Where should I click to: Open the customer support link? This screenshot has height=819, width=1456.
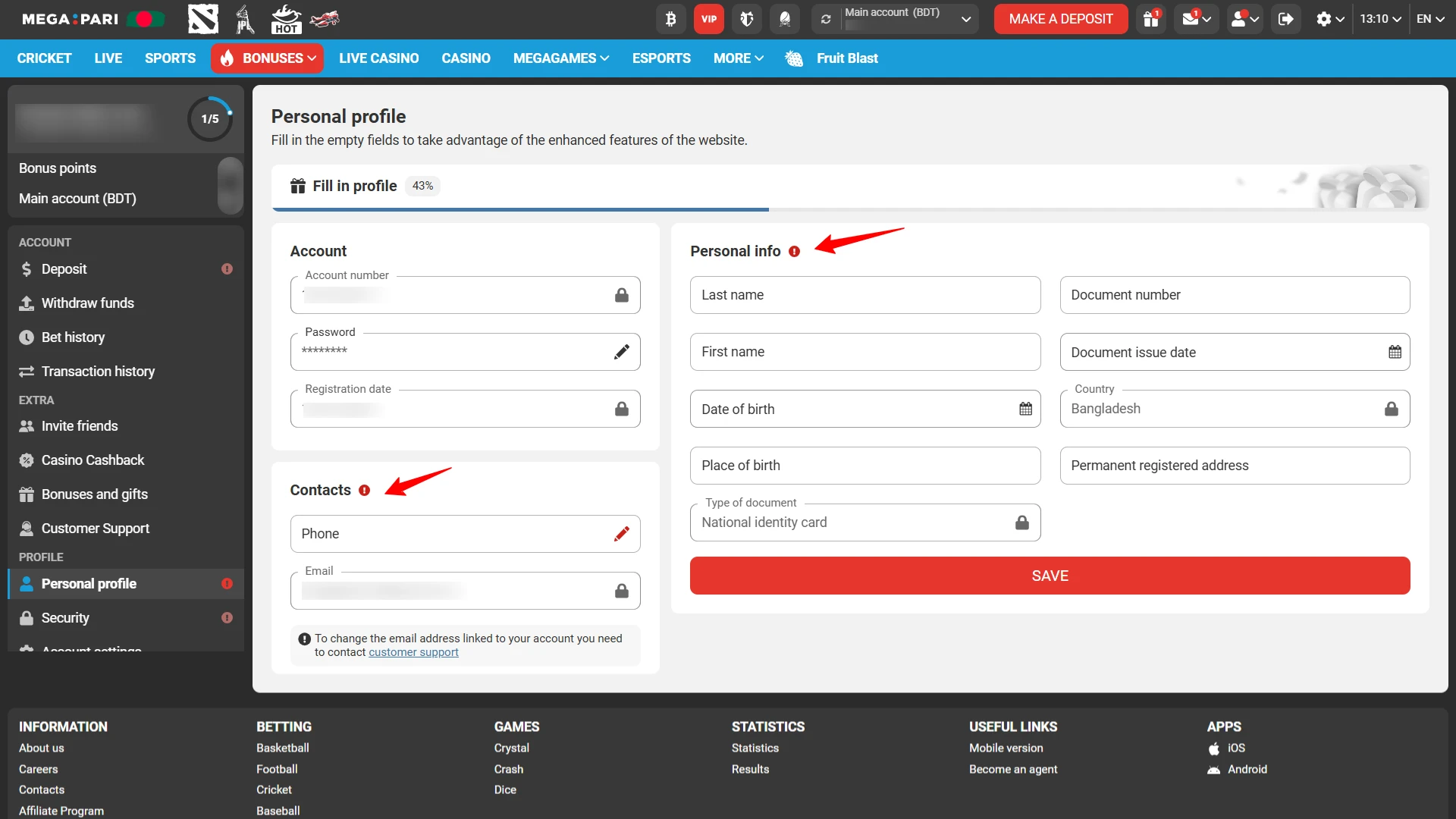tap(413, 652)
